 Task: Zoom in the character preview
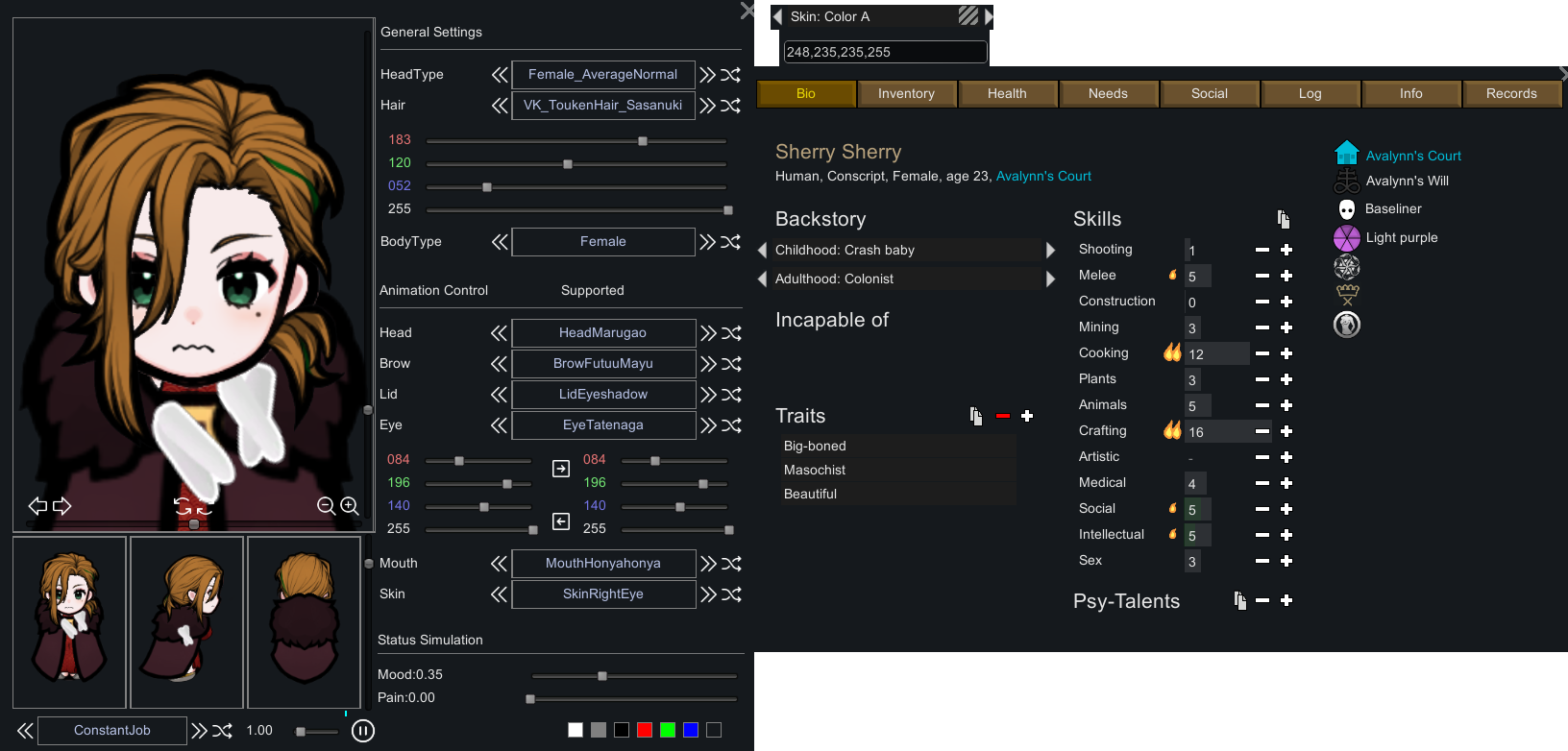tap(350, 506)
